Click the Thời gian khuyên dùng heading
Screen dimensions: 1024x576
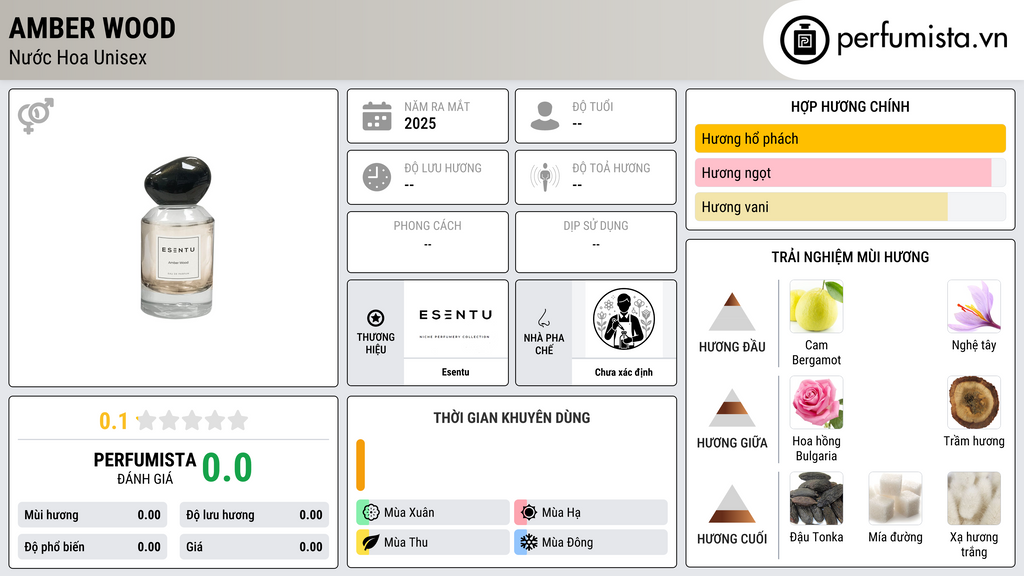click(512, 418)
